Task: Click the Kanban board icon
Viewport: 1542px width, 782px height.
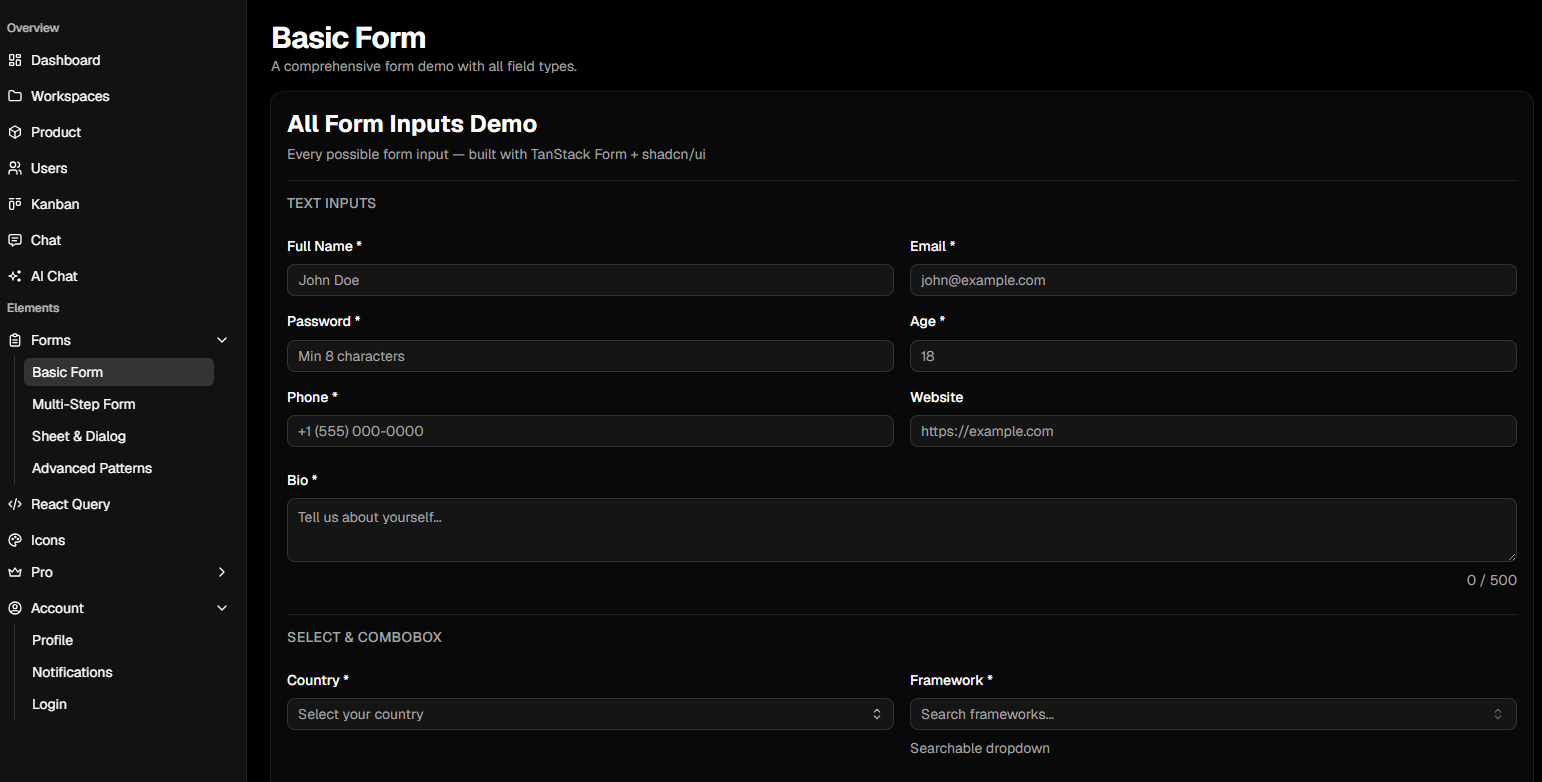Action: point(15,204)
